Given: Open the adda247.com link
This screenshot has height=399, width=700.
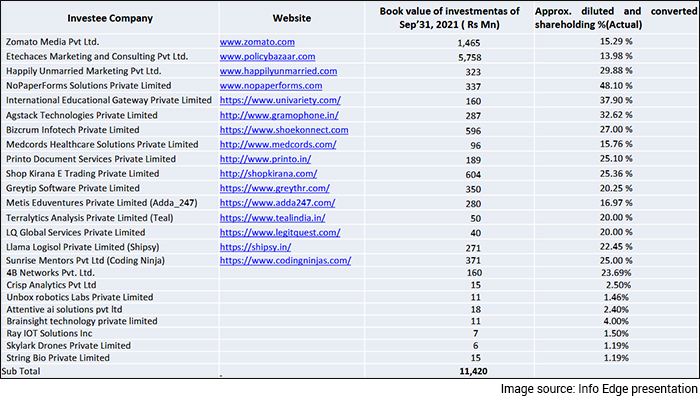Looking at the screenshot, I should click(x=277, y=203).
